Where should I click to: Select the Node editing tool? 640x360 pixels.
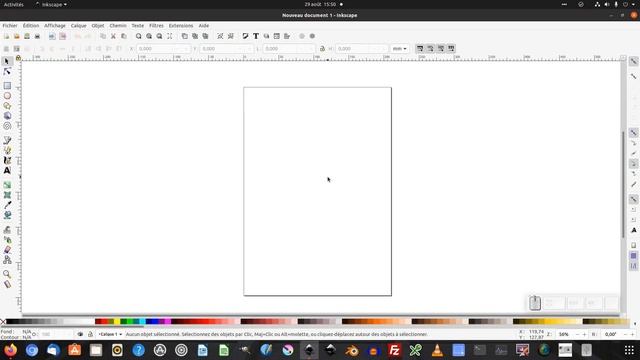tap(7, 72)
